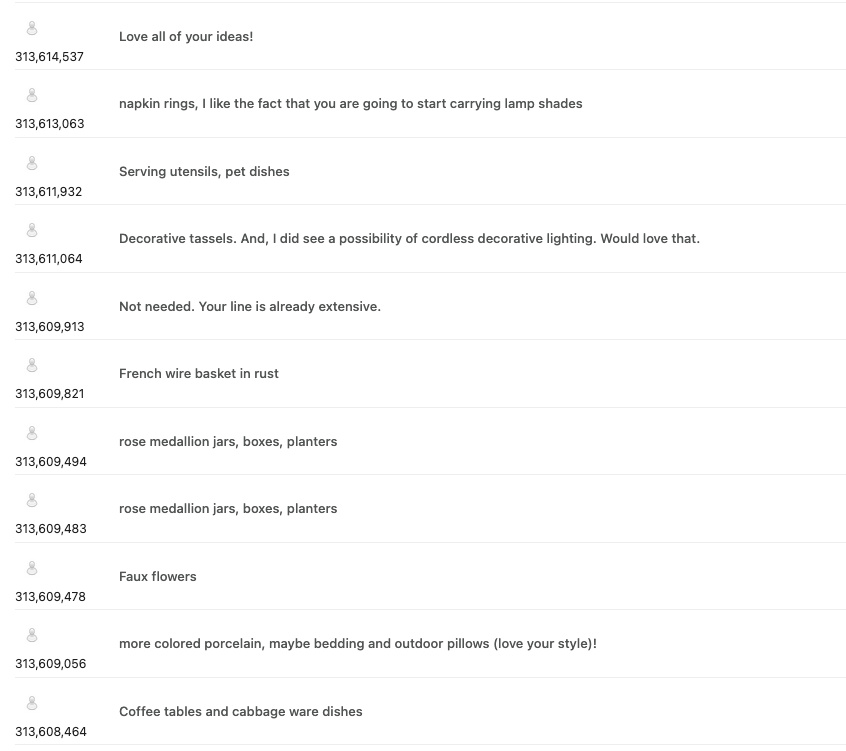
Task: Open respondent ID 313,609,483
Action: click(x=51, y=529)
